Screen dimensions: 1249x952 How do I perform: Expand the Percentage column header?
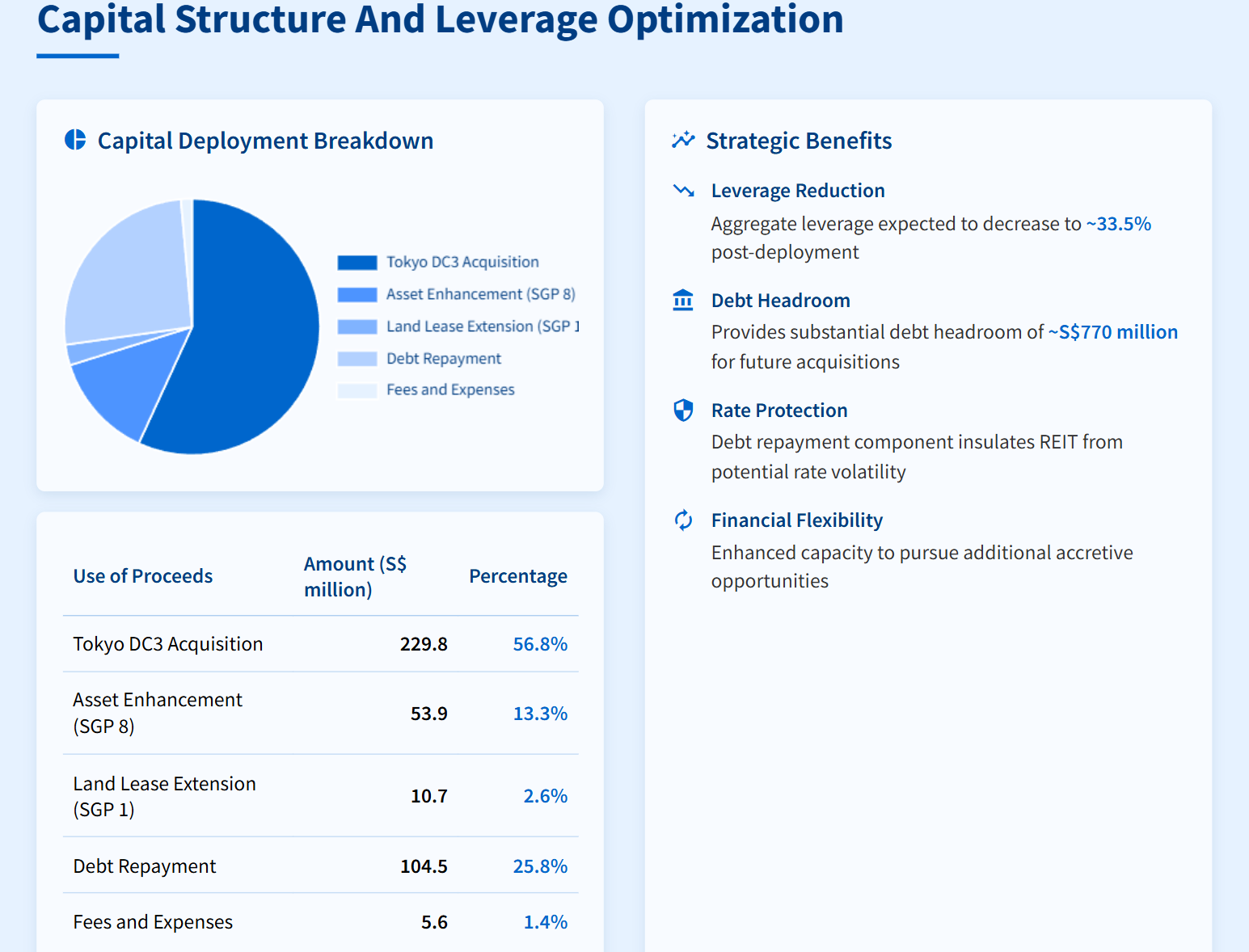[x=518, y=575]
